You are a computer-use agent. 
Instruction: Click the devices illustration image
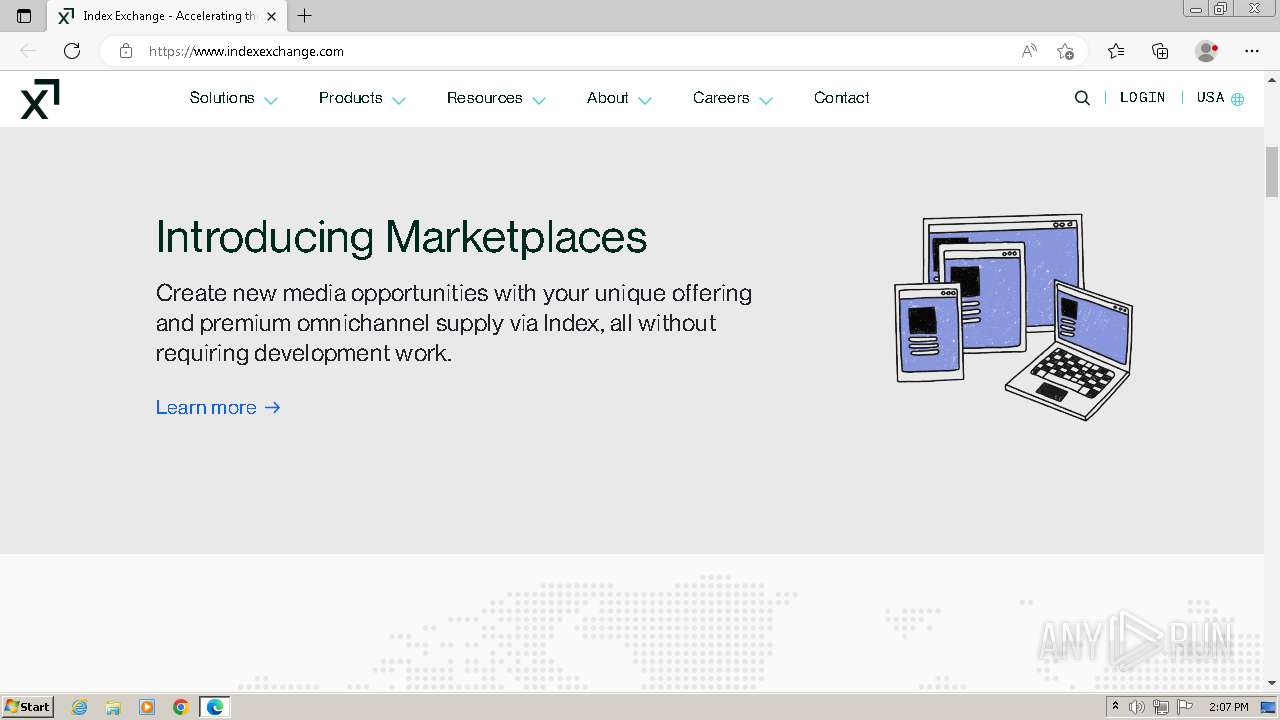pos(1013,316)
